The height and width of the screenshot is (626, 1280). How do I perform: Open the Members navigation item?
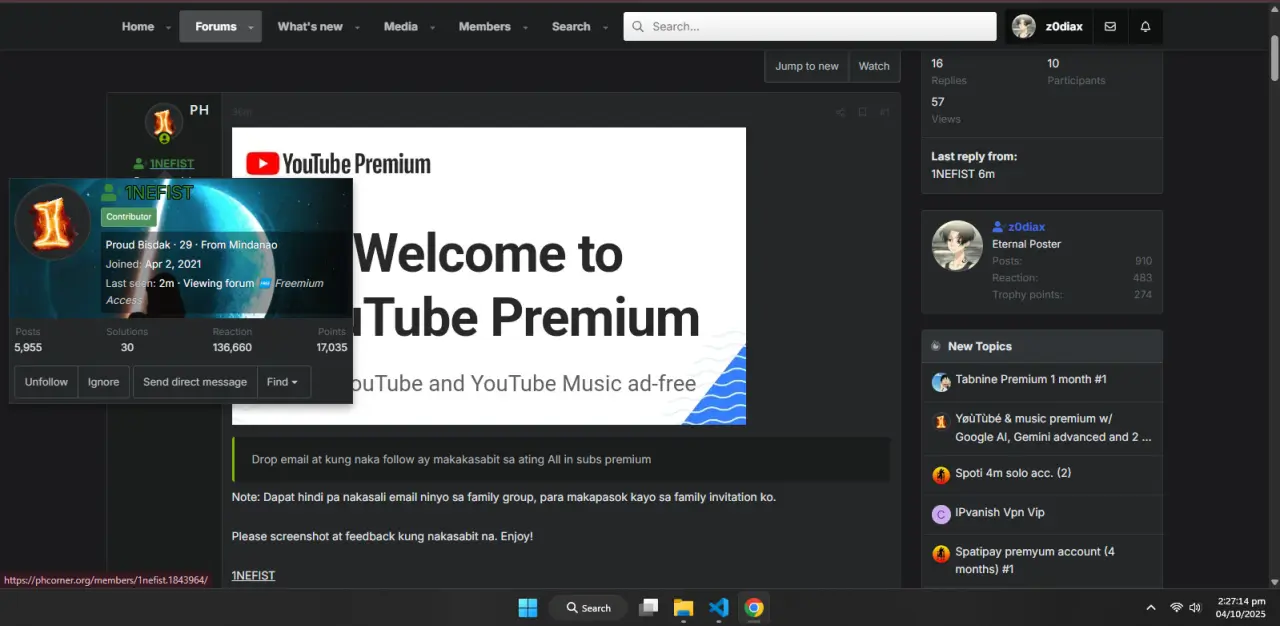click(484, 27)
